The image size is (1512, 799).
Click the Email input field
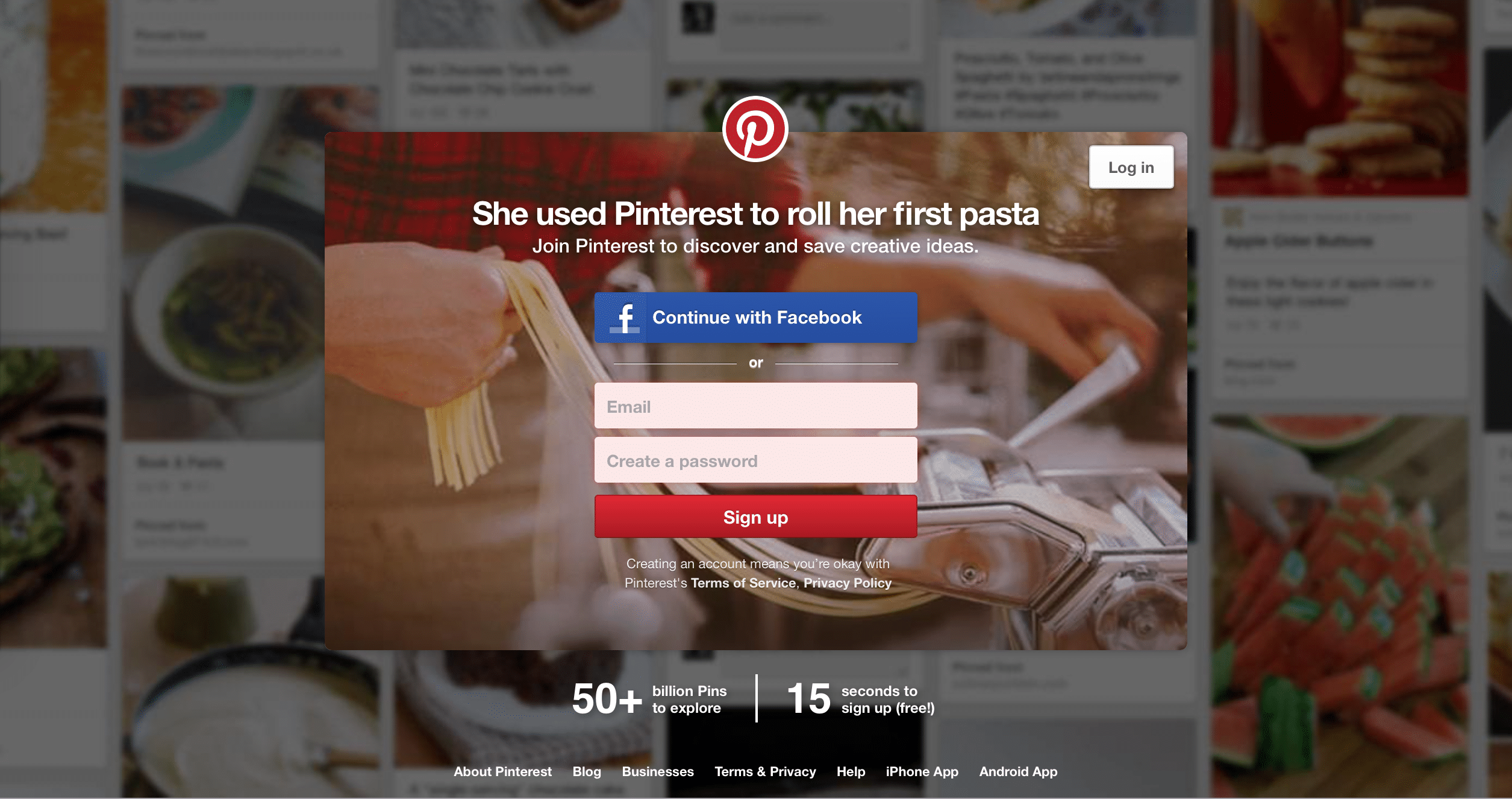[x=756, y=406]
